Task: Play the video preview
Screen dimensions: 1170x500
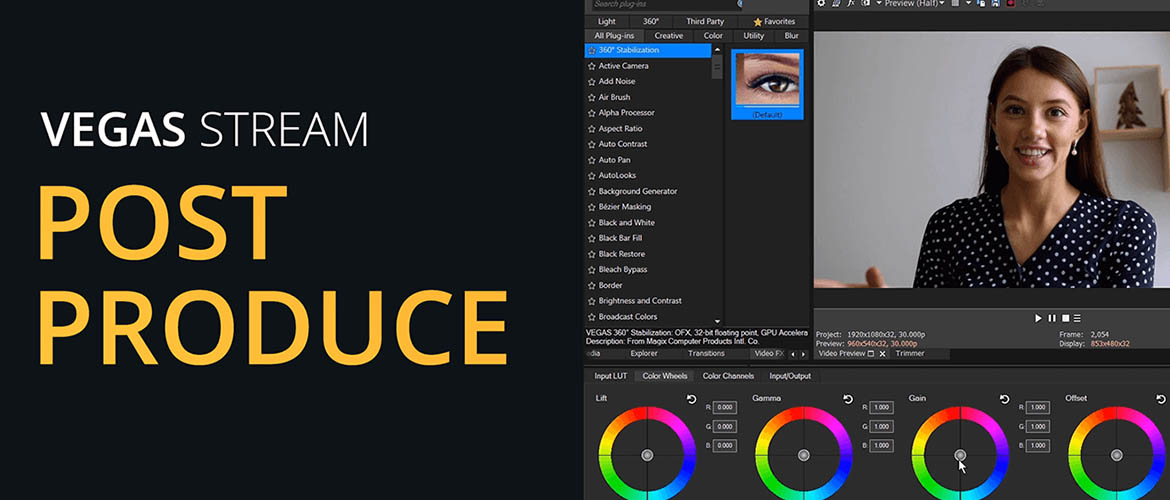Action: pos(1038,318)
